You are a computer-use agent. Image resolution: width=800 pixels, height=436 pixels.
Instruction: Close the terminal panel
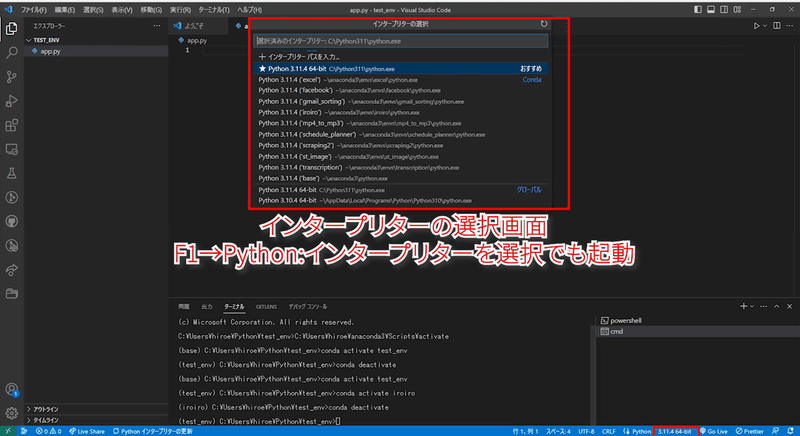(789, 306)
